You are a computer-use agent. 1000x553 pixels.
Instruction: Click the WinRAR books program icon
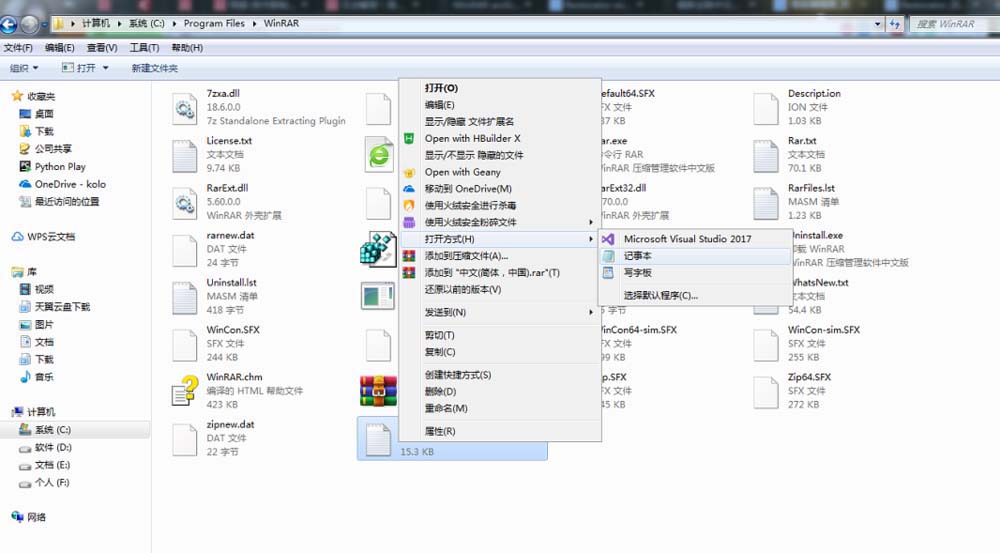tap(379, 391)
